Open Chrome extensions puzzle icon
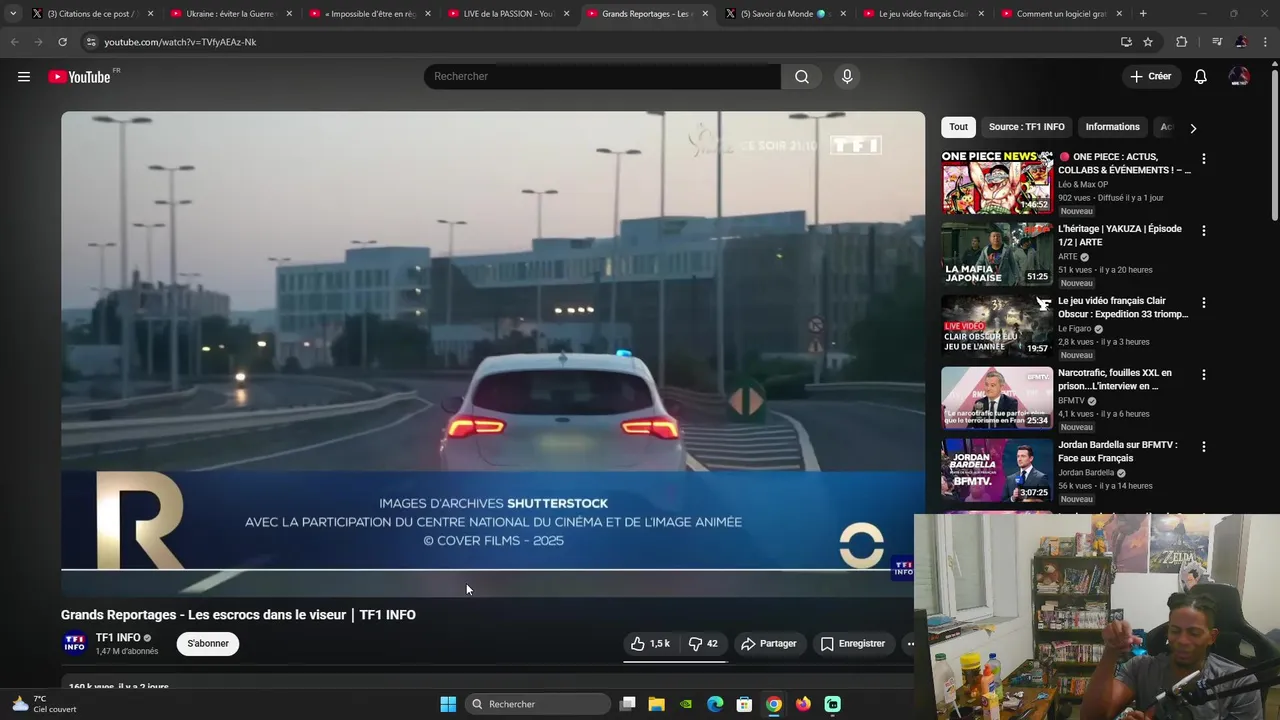Viewport: 1280px width, 720px height. click(x=1182, y=42)
